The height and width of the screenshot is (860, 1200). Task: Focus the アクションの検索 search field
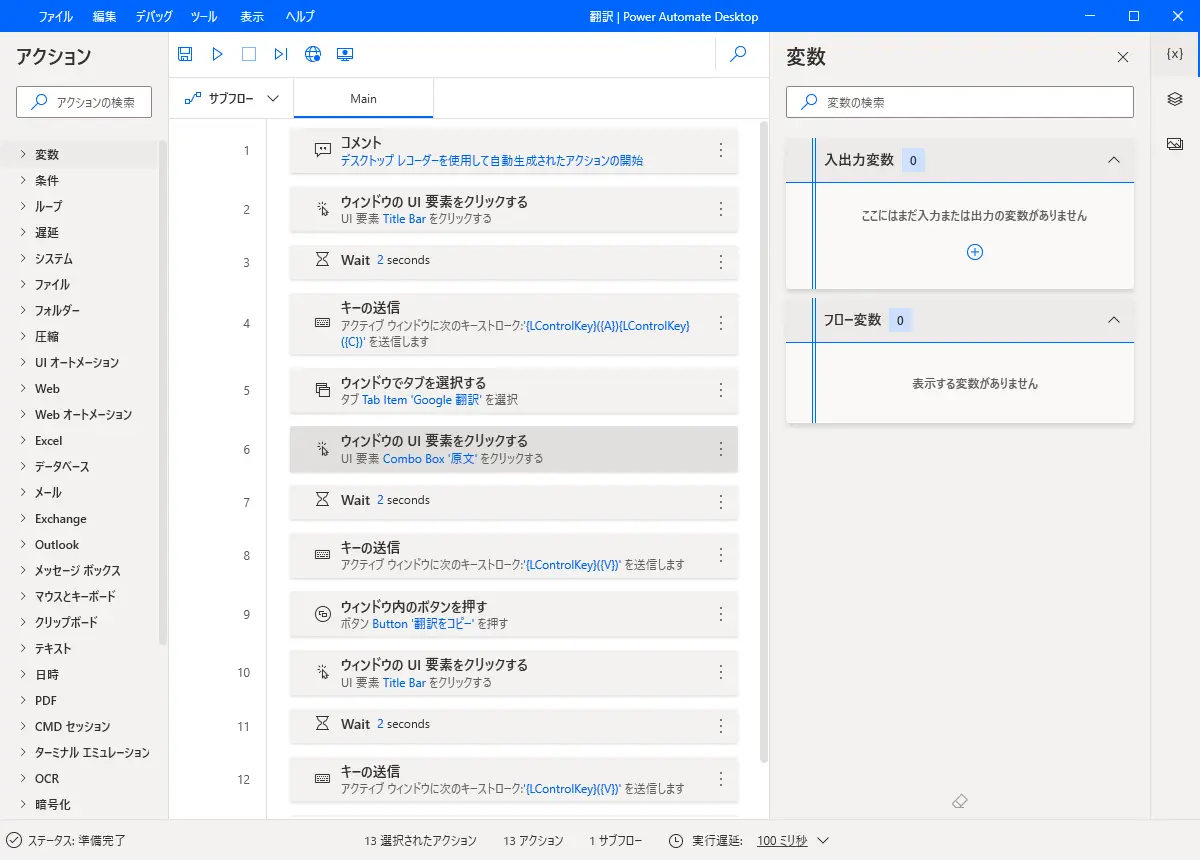[84, 102]
